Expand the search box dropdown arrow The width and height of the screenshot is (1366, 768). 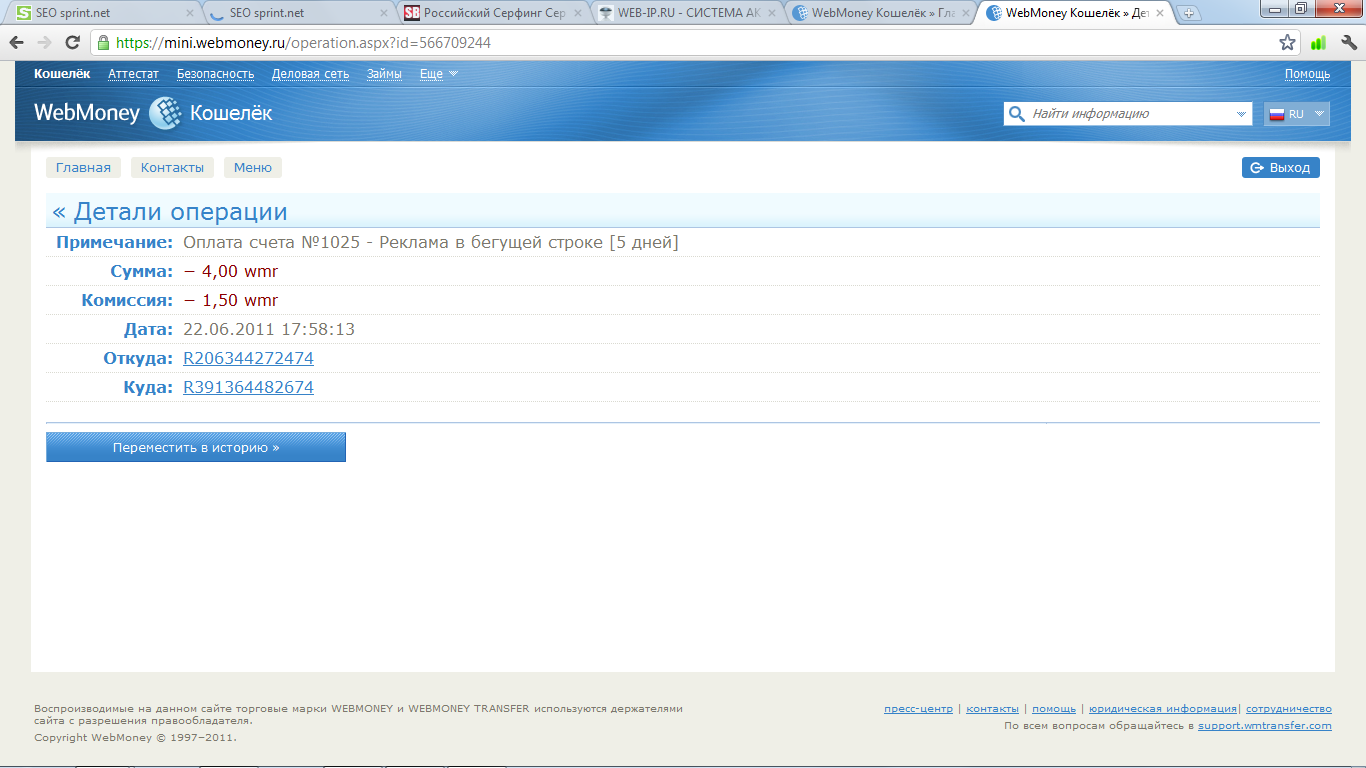1241,114
